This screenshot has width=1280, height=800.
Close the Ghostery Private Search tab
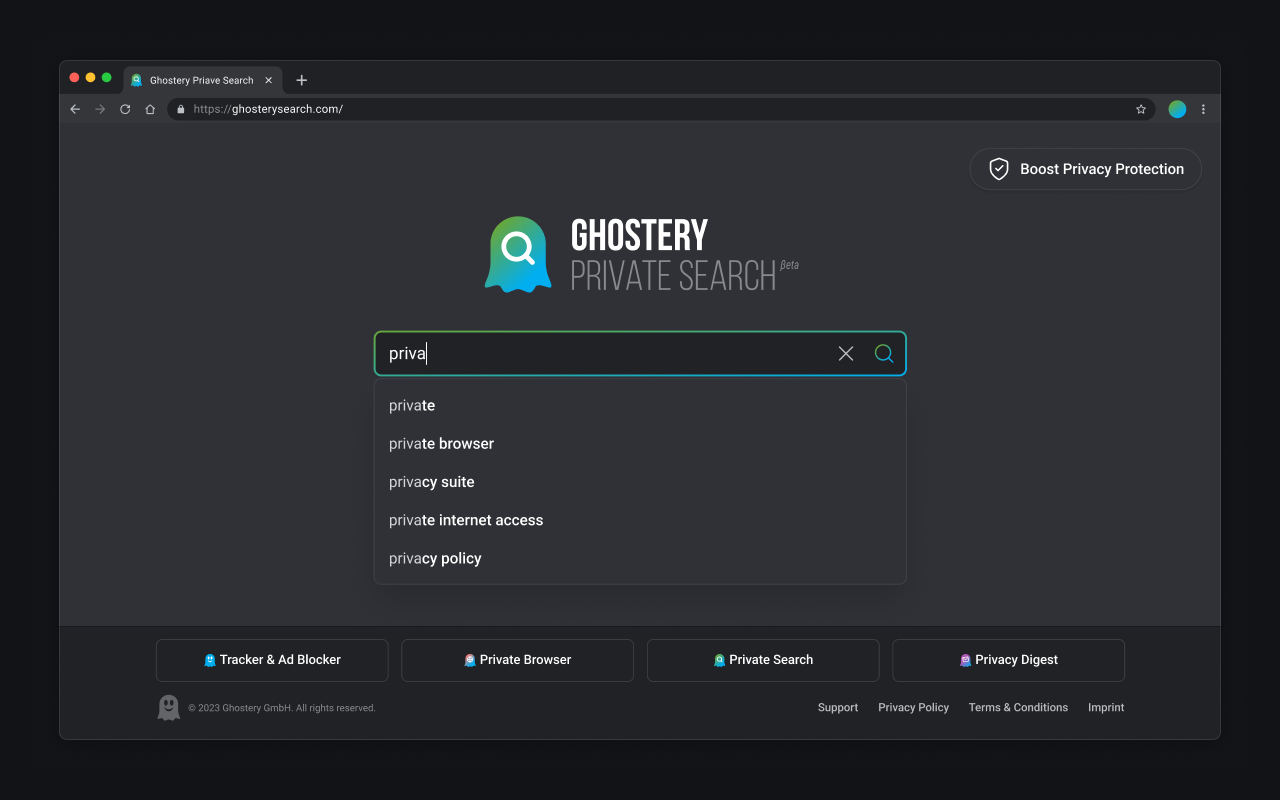268,80
